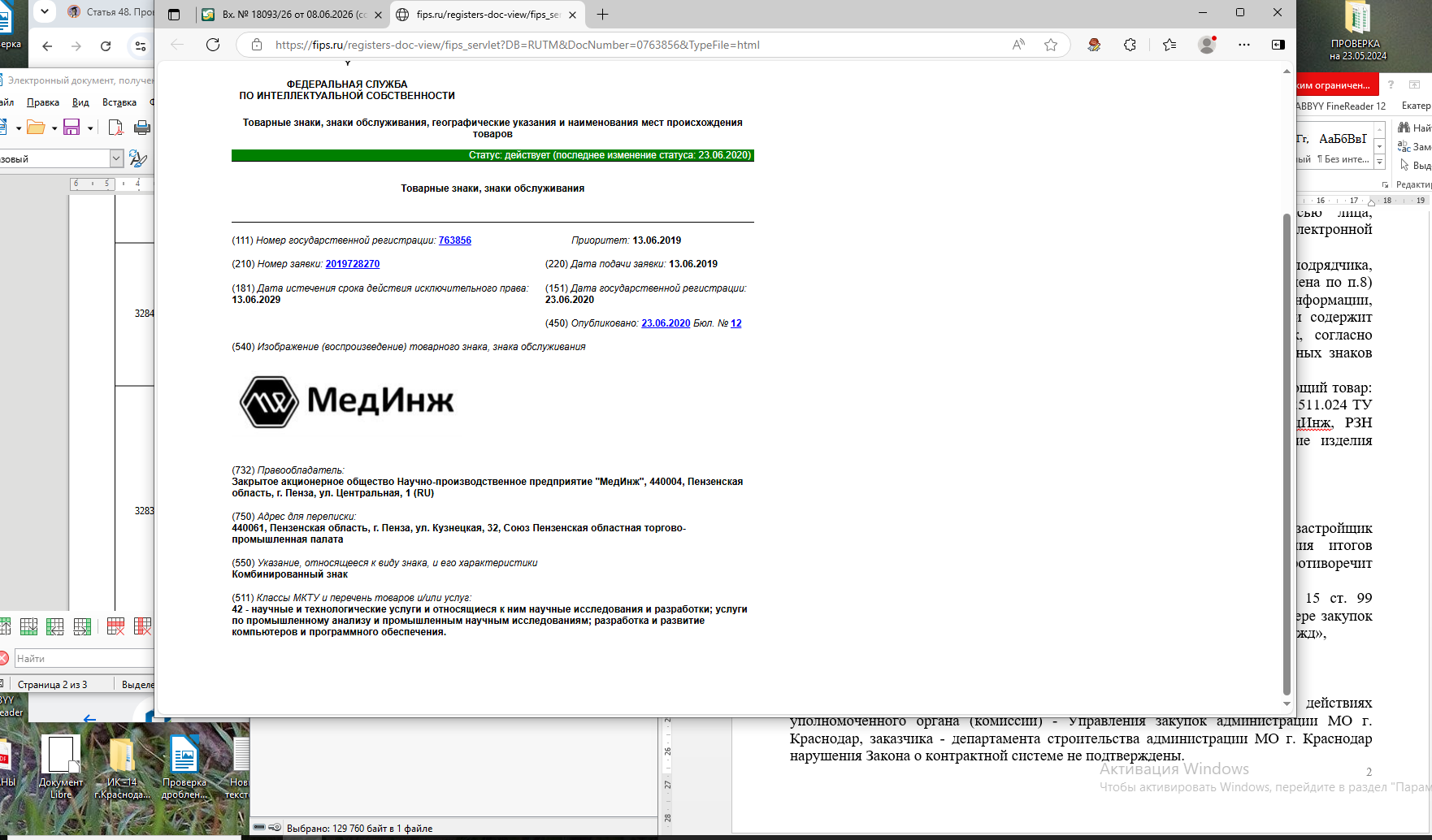Toggle Edge sidebar panel icon

(x=1278, y=45)
